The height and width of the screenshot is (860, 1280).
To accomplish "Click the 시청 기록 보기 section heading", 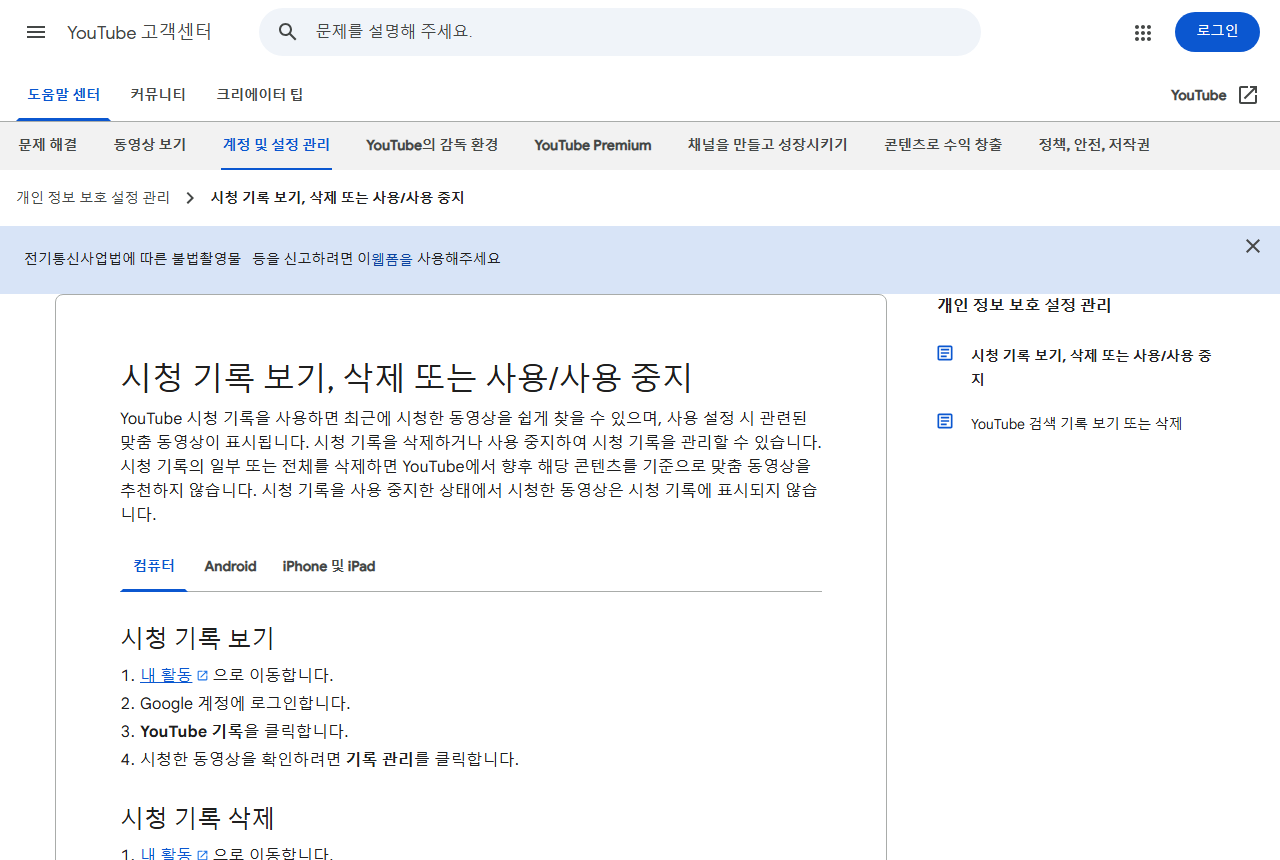I will 197,638.
